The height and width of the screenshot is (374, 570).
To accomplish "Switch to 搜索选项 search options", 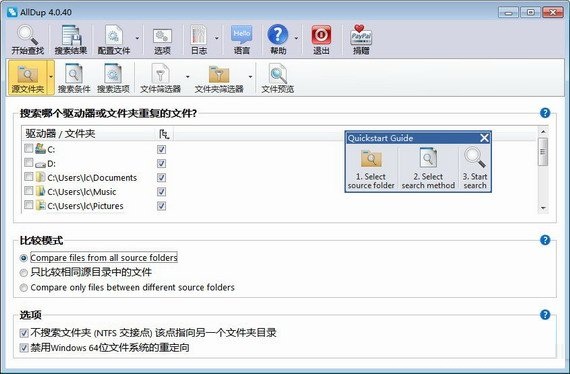I will [113, 78].
